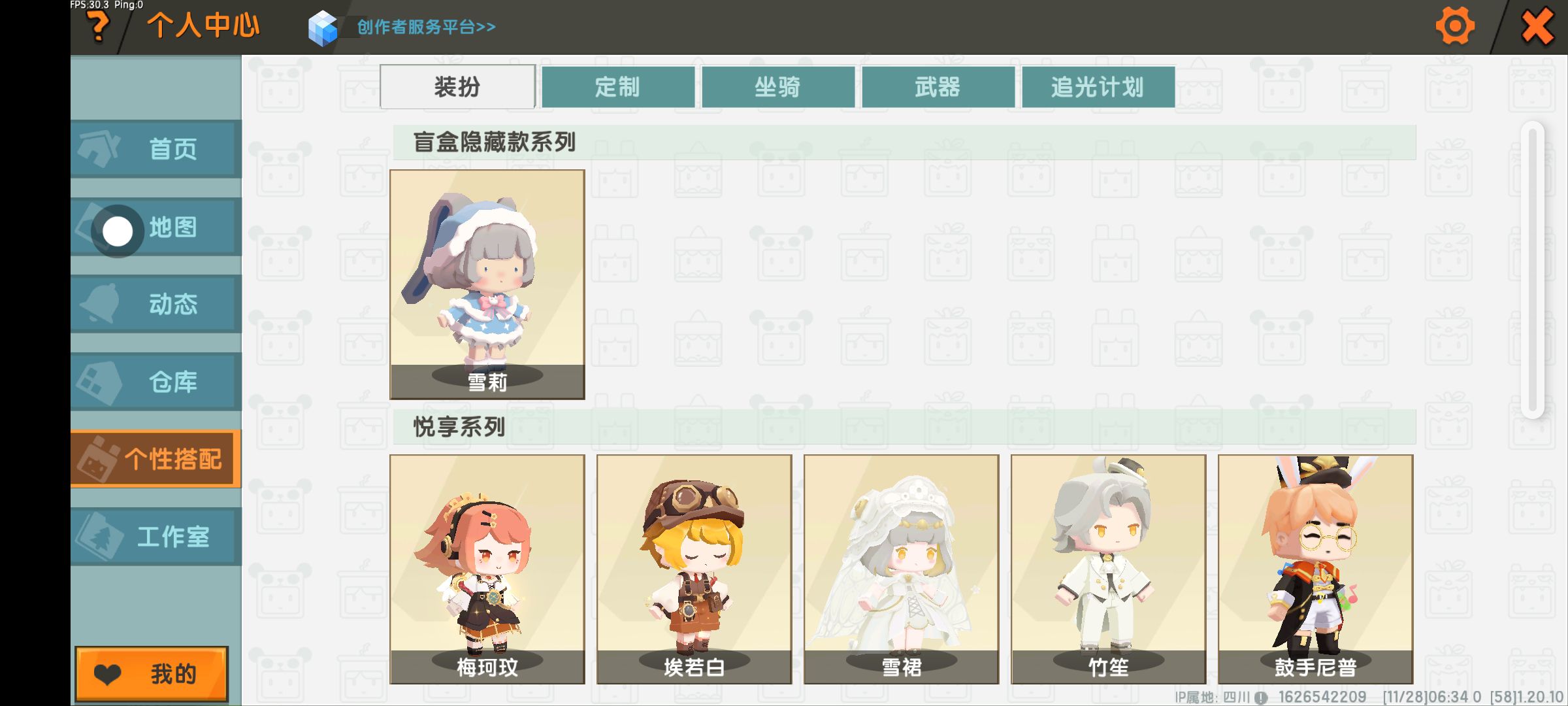Choose the 梅珂玟 costume card
Viewport: 1568px width, 706px height.
pos(487,569)
